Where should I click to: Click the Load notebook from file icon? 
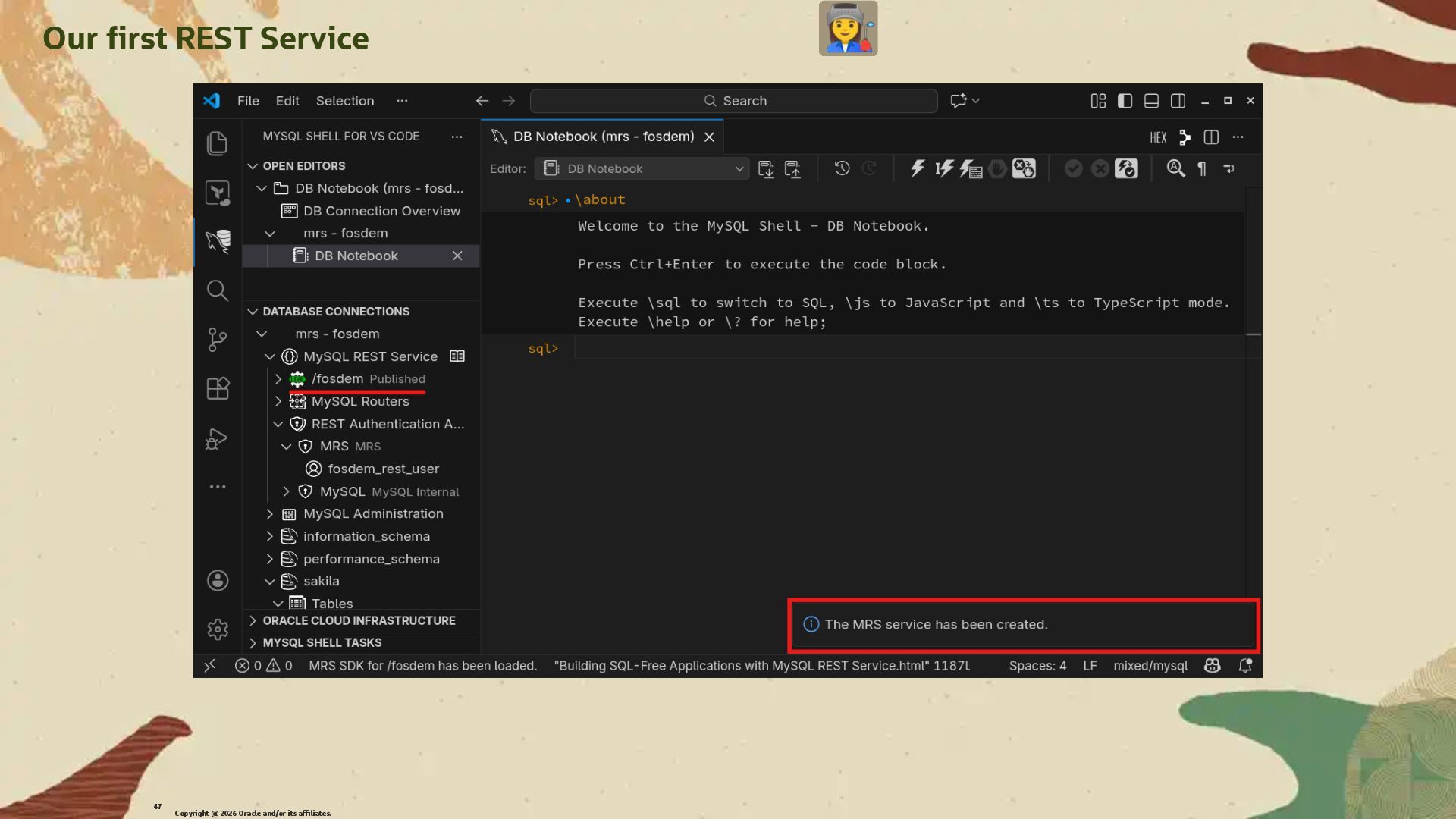coord(792,169)
